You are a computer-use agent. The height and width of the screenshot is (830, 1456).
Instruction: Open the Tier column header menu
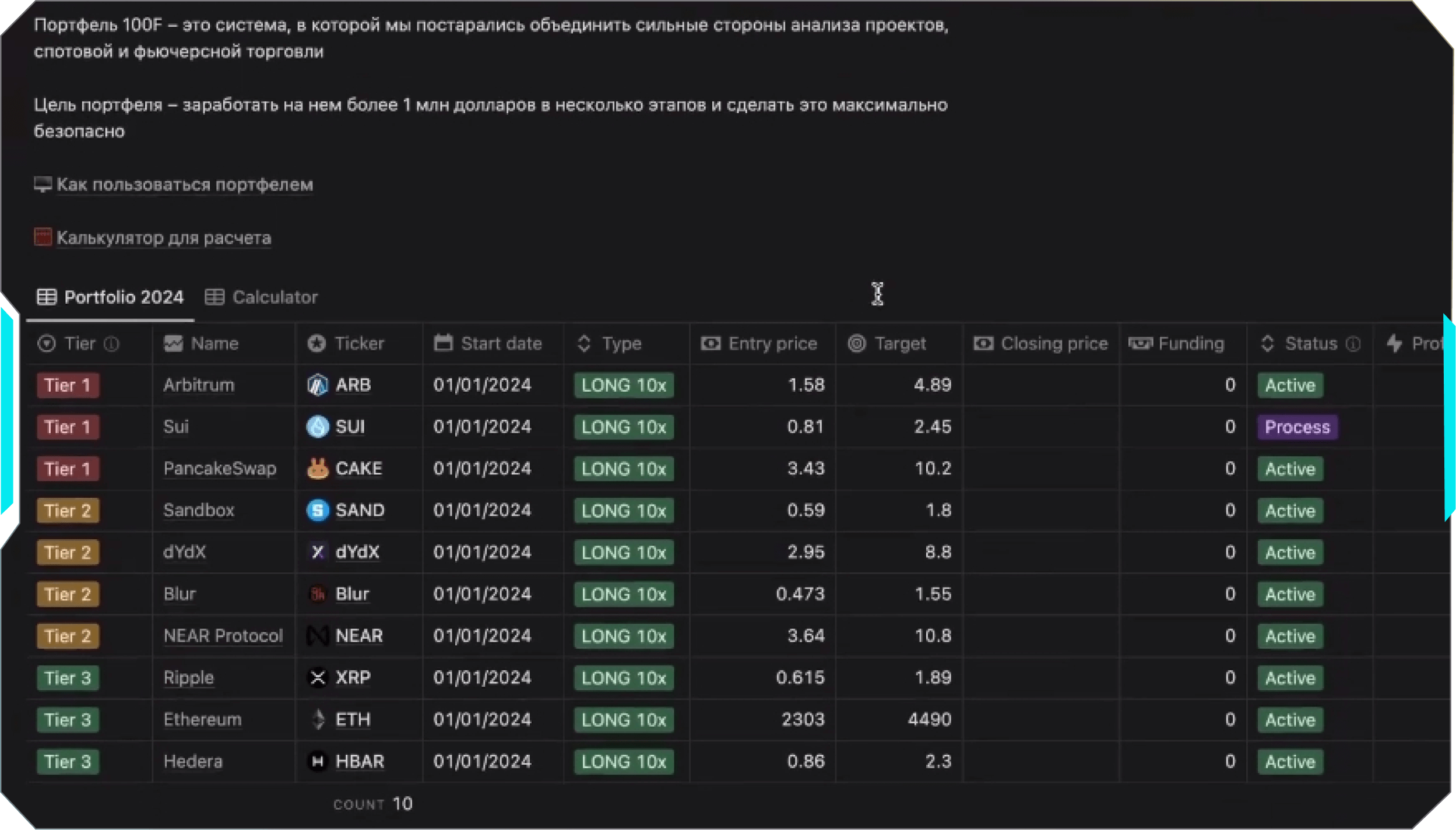tap(79, 344)
